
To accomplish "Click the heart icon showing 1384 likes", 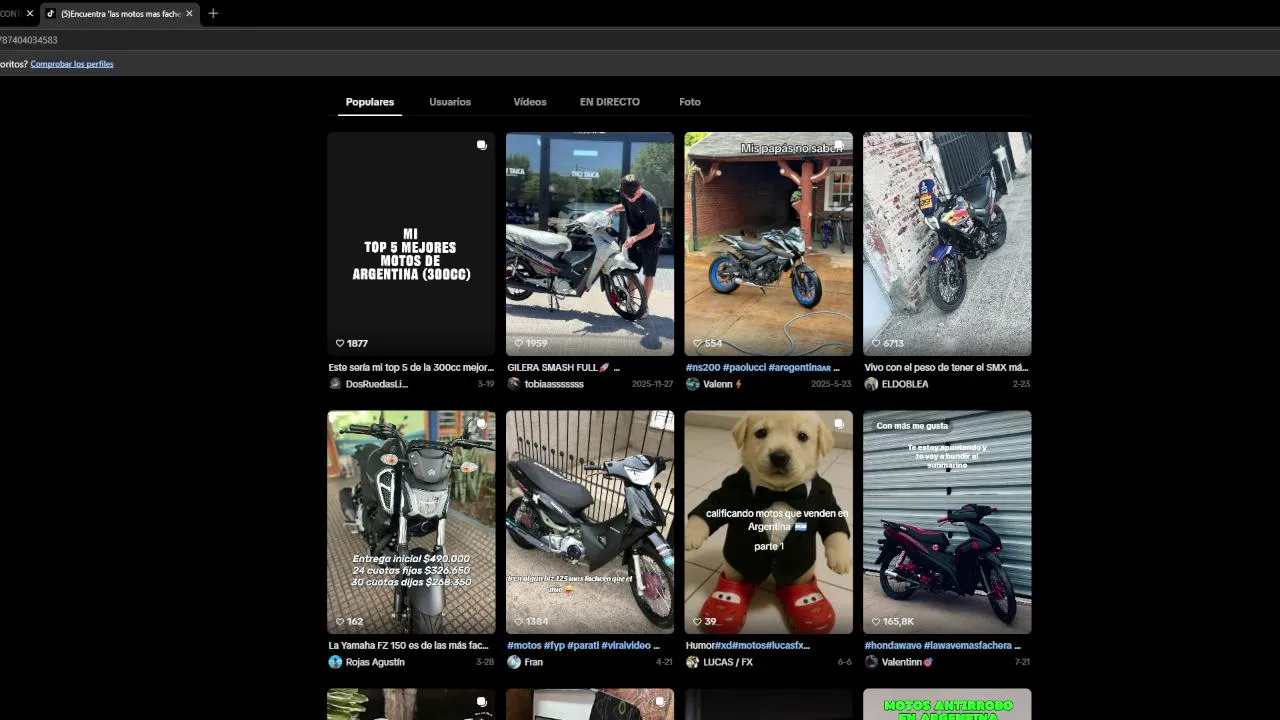I will pos(519,621).
